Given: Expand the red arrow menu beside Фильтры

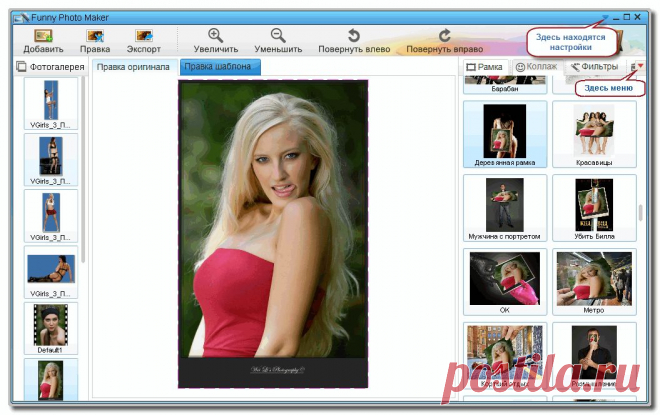Looking at the screenshot, I should point(640,66).
